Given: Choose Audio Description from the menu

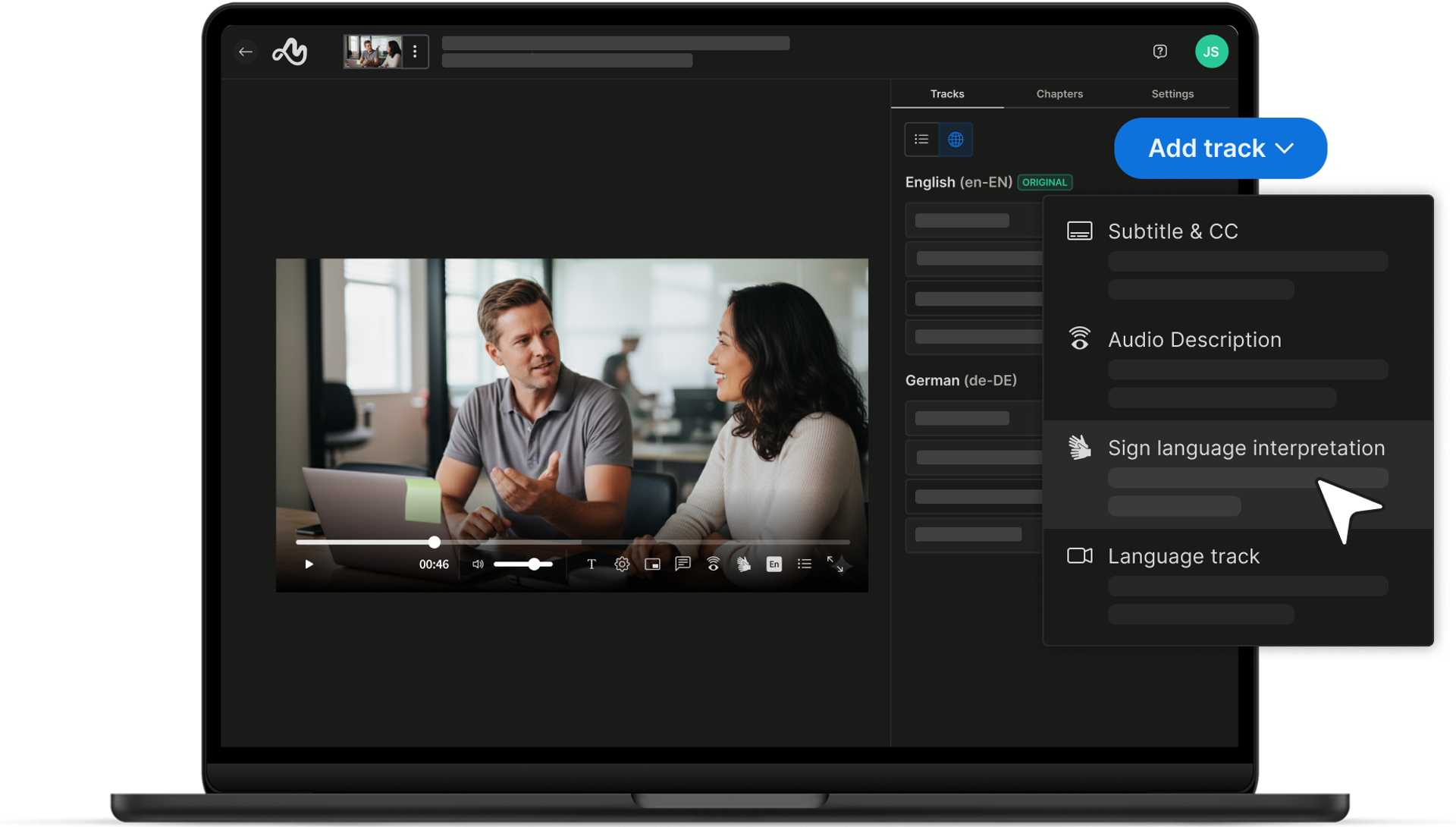Looking at the screenshot, I should coord(1238,366).
